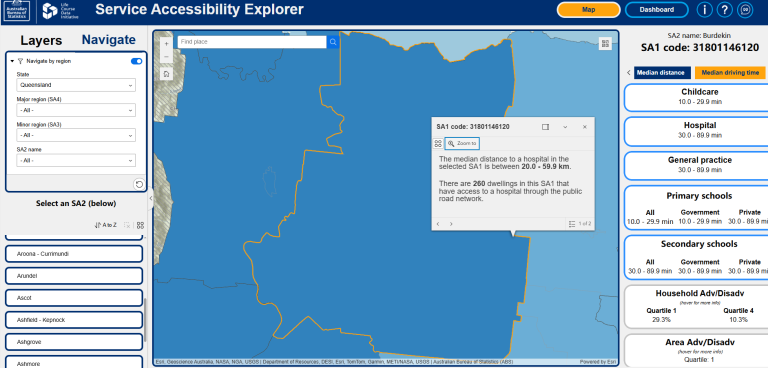Click the filter funnel icon
This screenshot has width=768, height=368.
pos(20,61)
